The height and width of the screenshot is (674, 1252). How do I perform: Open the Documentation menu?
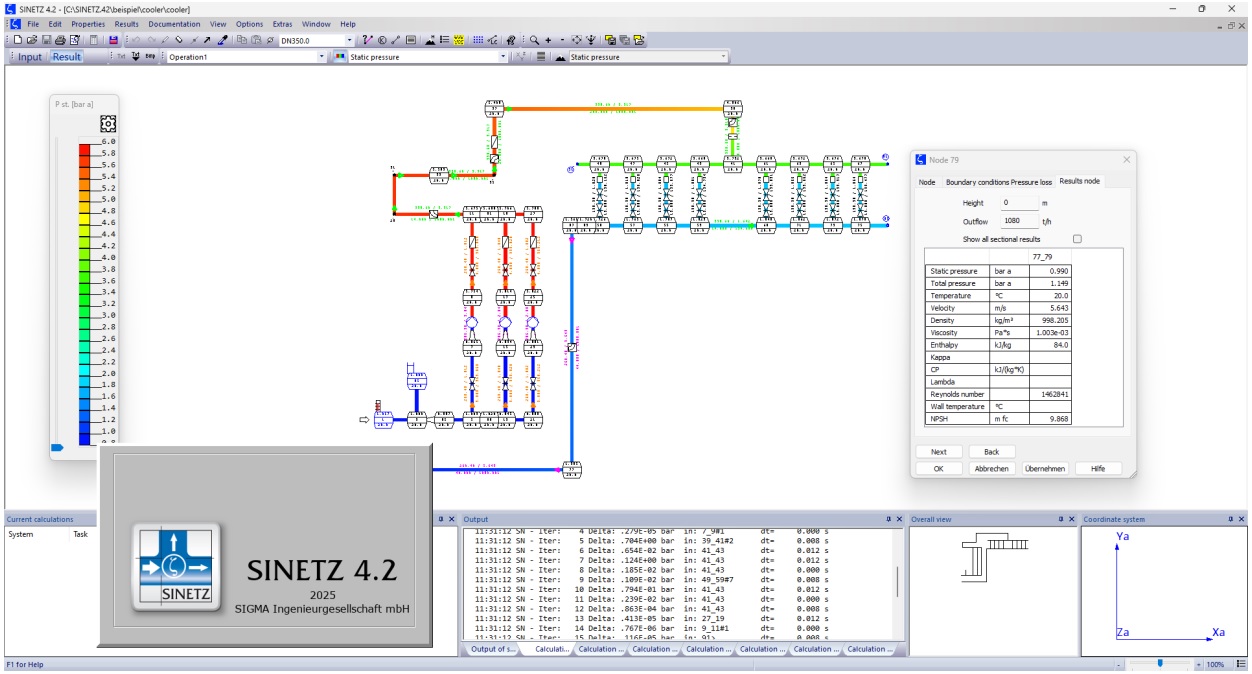176,23
